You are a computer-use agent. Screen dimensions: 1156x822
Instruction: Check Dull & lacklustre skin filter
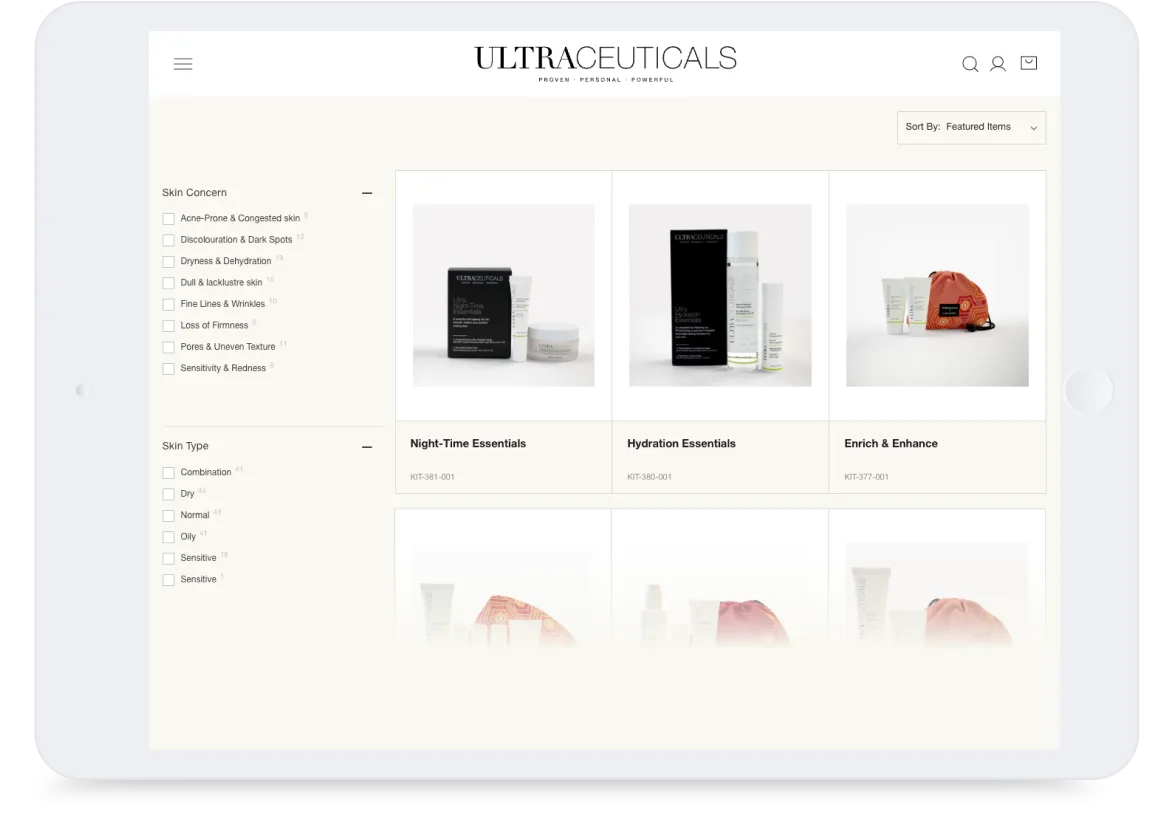pyautogui.click(x=169, y=283)
